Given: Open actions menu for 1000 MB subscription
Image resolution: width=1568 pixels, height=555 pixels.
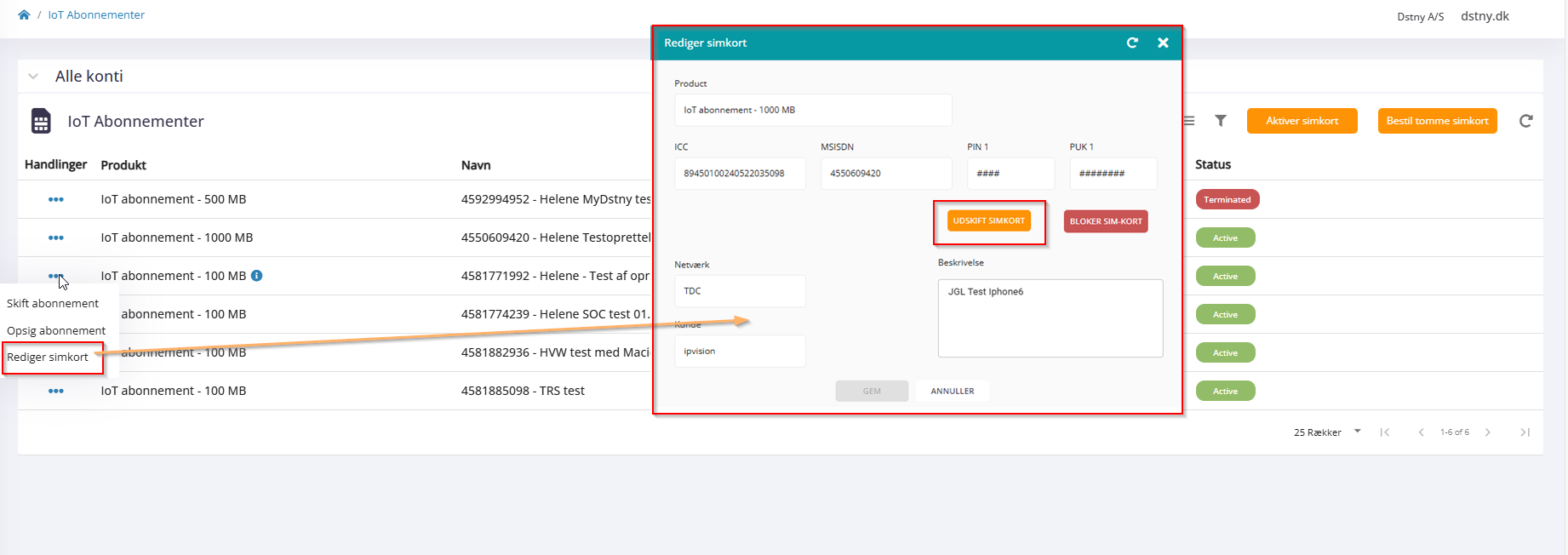Looking at the screenshot, I should [x=56, y=237].
